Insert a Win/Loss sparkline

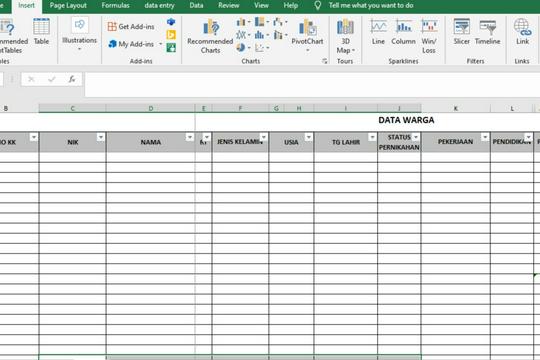pyautogui.click(x=429, y=36)
